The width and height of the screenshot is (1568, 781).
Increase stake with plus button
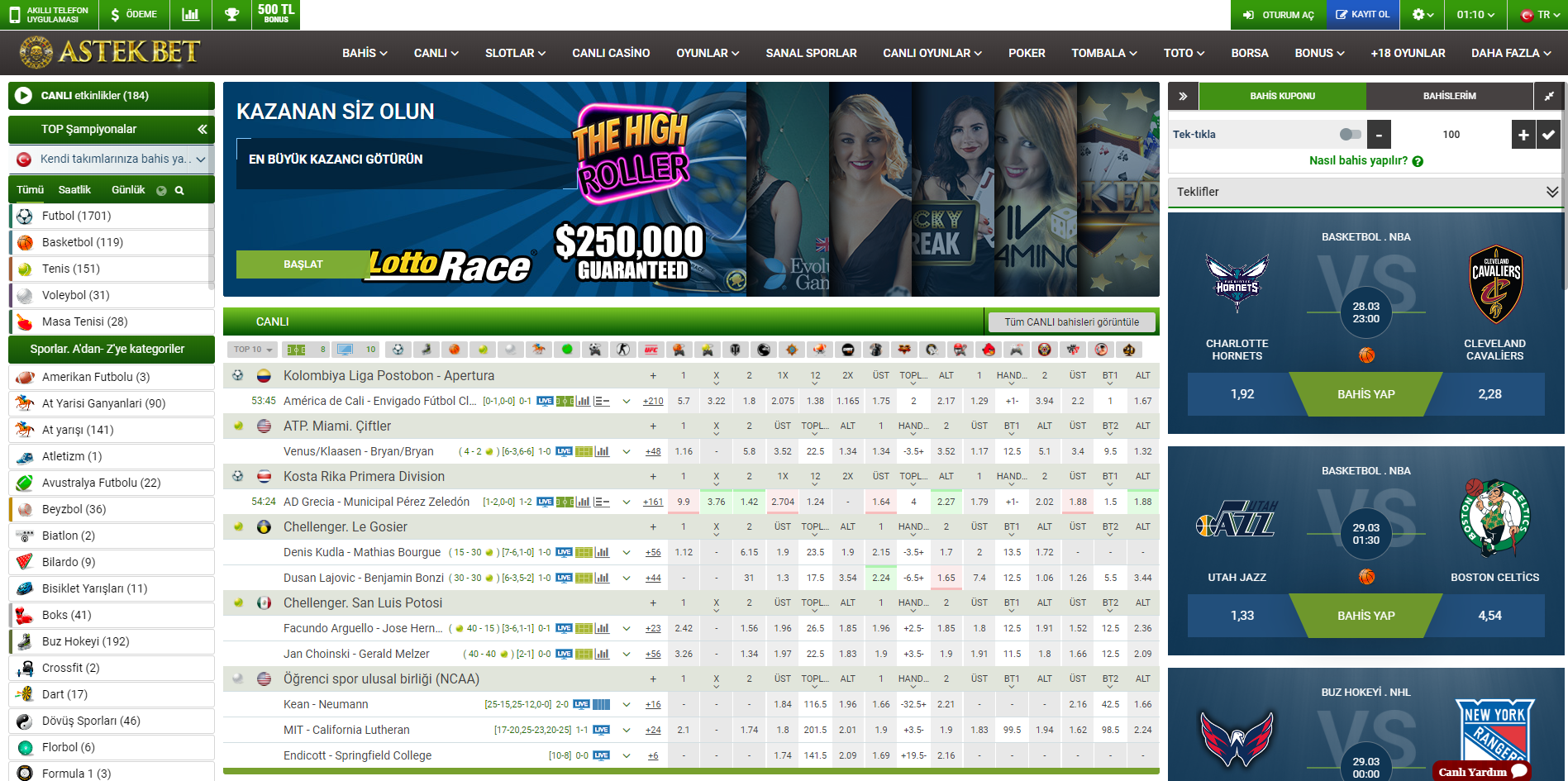(x=1523, y=135)
